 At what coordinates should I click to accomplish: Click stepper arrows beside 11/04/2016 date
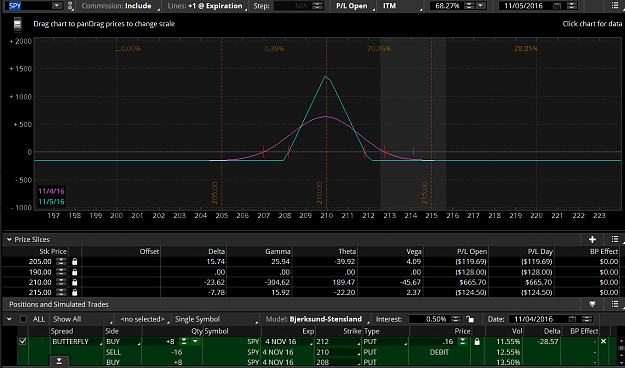coord(587,319)
